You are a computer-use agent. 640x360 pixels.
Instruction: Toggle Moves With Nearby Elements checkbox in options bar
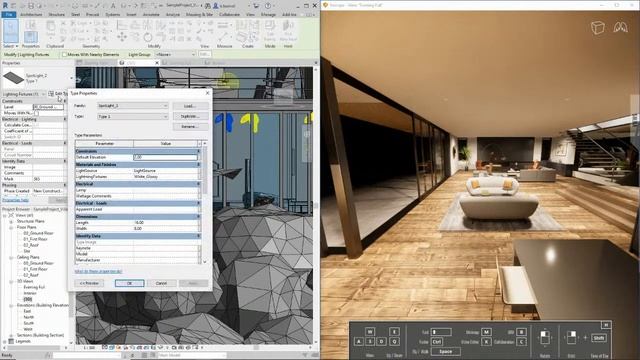click(x=64, y=54)
